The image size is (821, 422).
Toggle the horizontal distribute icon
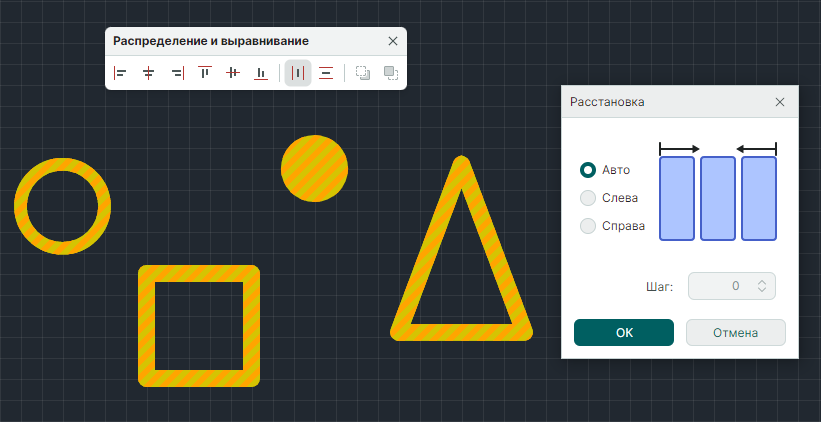pyautogui.click(x=297, y=73)
